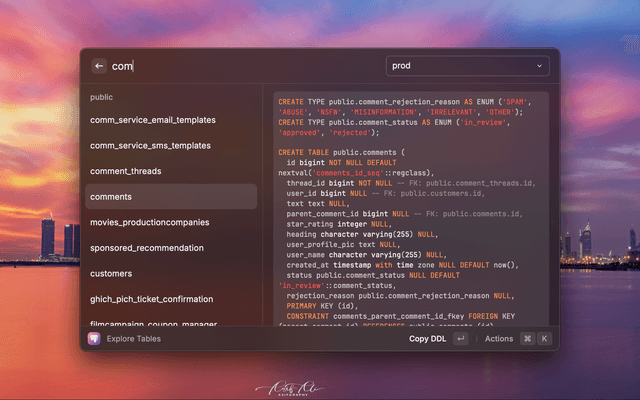Select the comm_service_email_templates table

[x=152, y=120]
